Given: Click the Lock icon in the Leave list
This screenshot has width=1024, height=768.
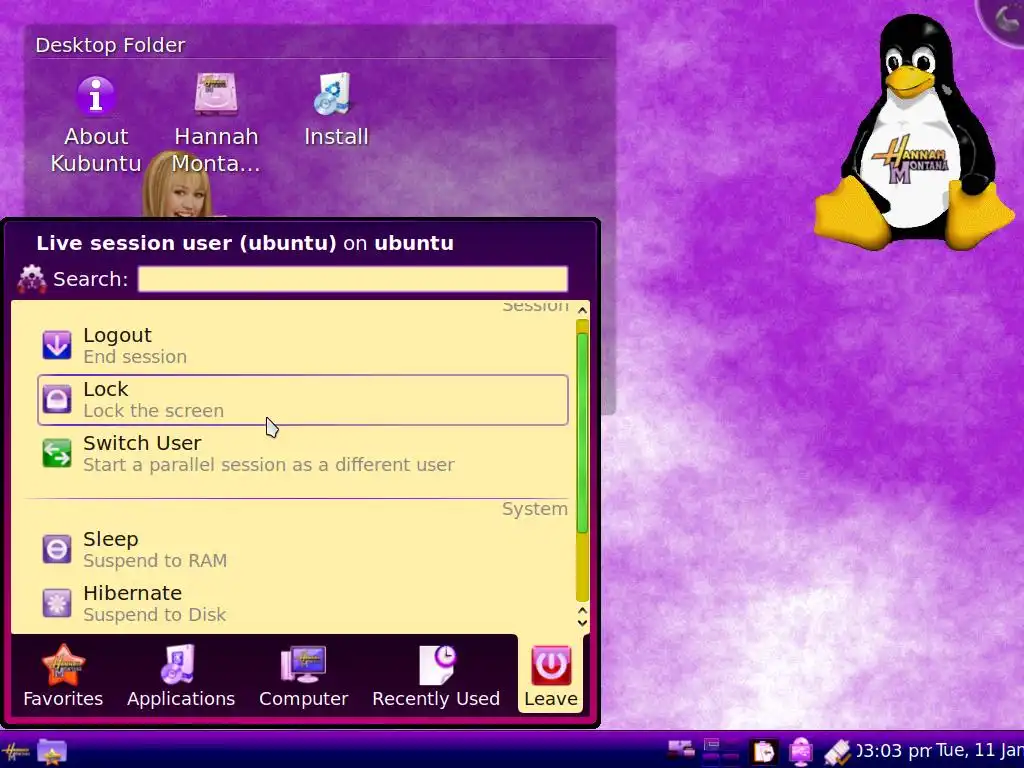Looking at the screenshot, I should 57,399.
